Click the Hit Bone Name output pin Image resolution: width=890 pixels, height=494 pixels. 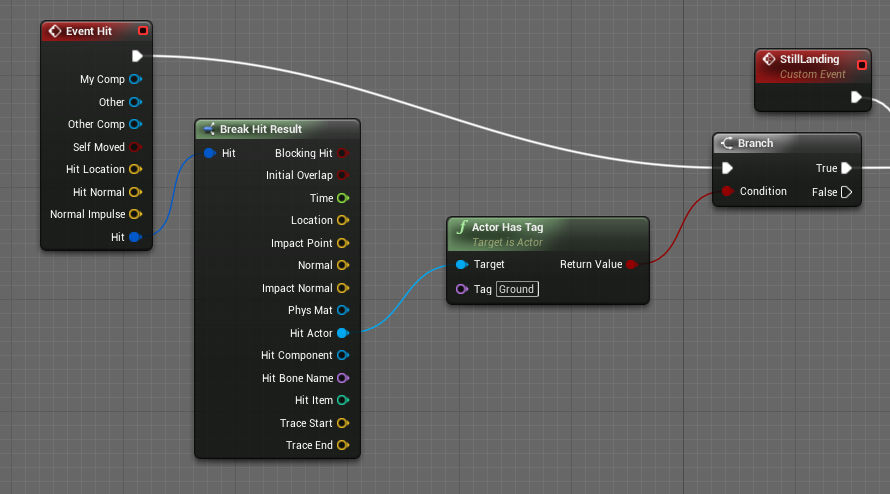click(x=342, y=378)
